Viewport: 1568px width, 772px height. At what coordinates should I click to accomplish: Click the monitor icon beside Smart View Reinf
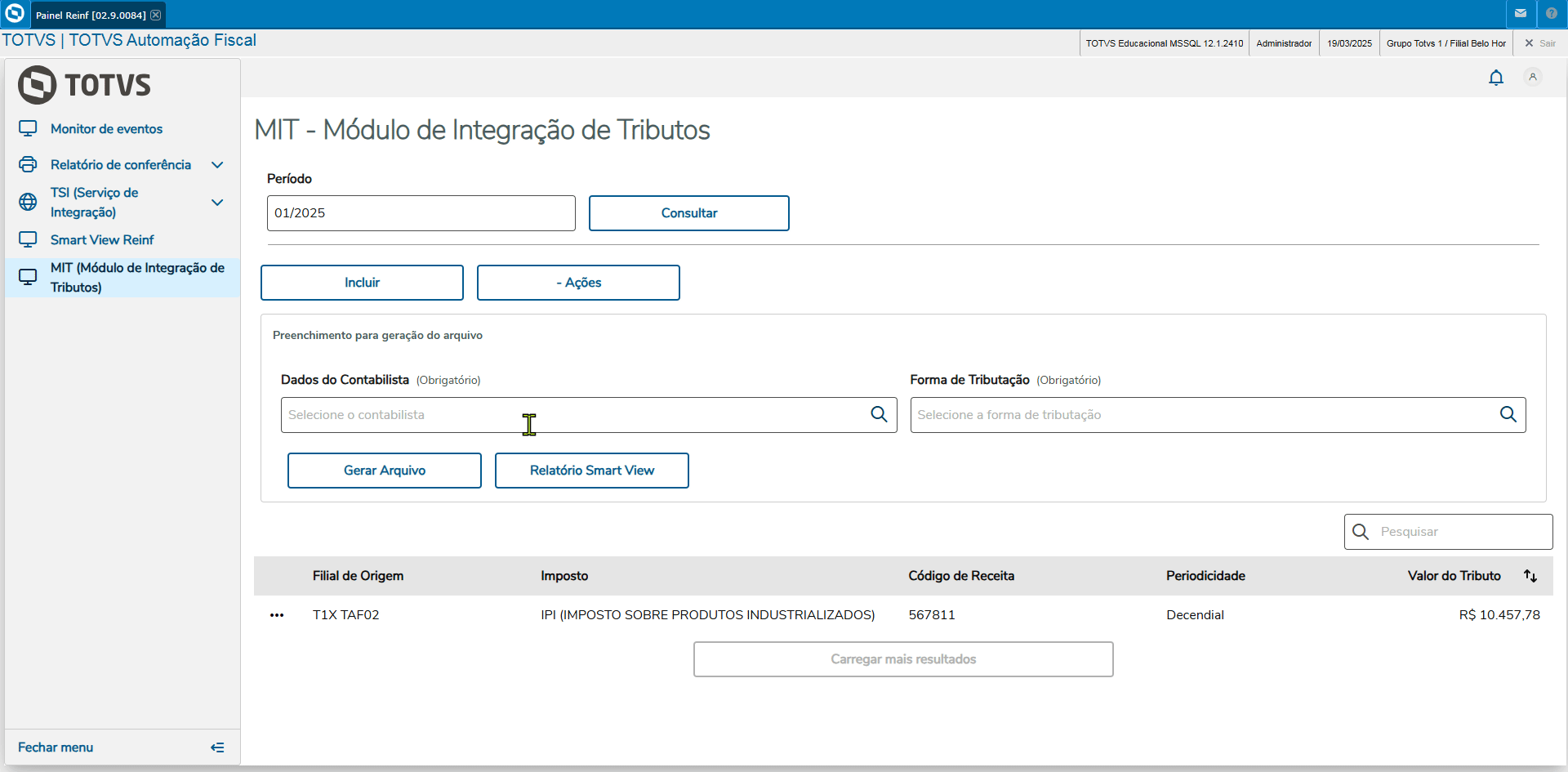[28, 240]
